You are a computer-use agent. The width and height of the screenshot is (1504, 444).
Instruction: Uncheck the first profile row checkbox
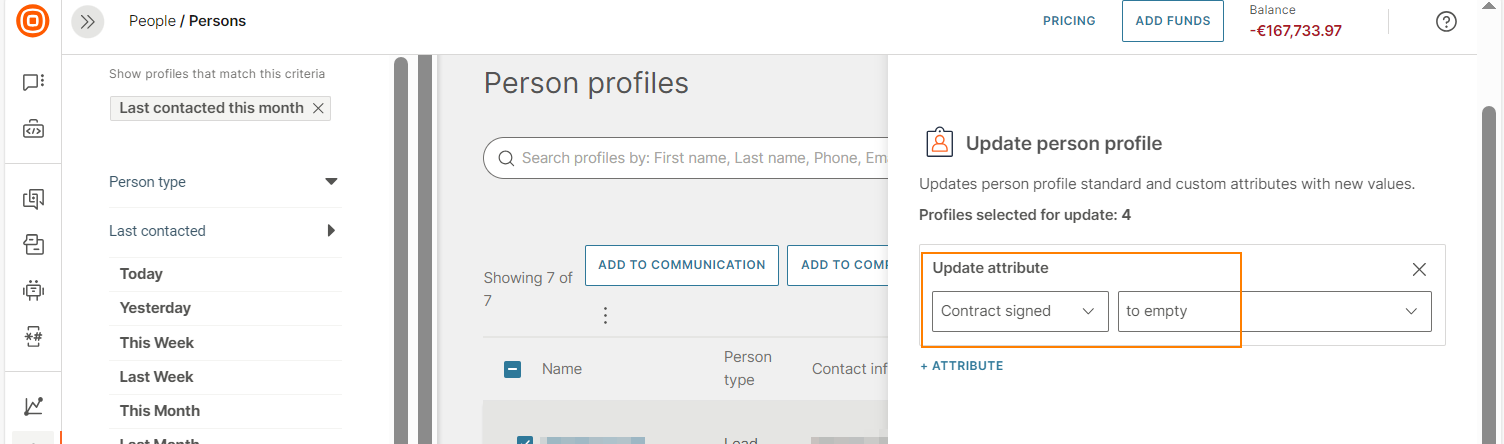tap(524, 440)
